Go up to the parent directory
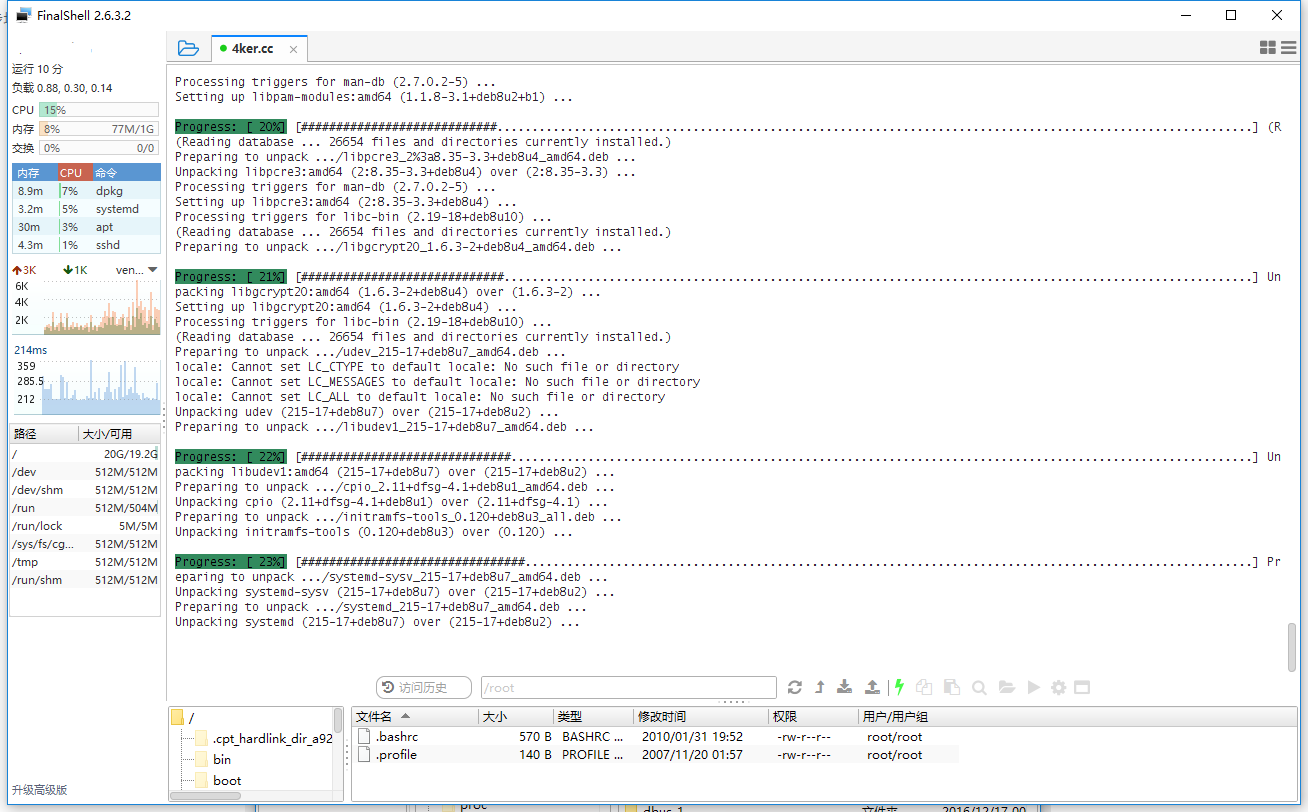The image size is (1308, 812). (820, 687)
